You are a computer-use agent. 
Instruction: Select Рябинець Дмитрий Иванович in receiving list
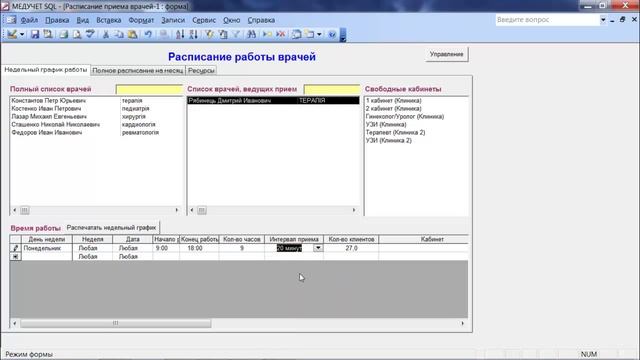pos(273,100)
